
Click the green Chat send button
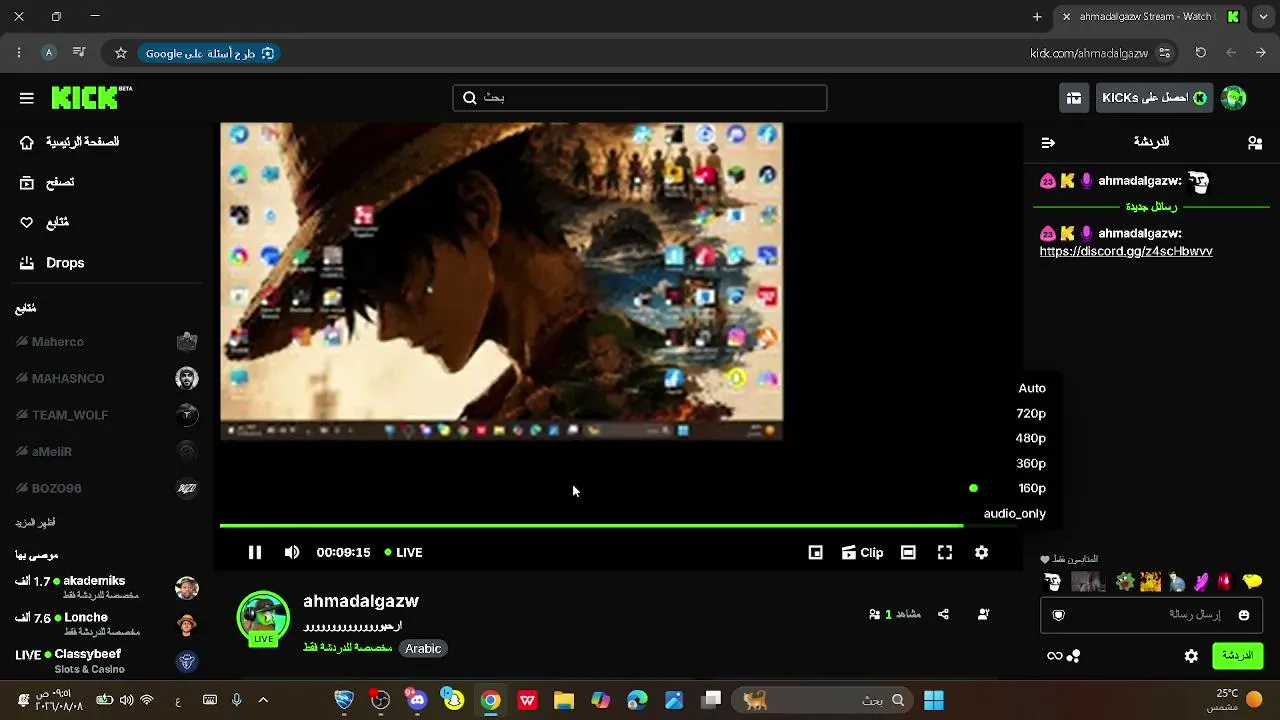coord(1238,656)
